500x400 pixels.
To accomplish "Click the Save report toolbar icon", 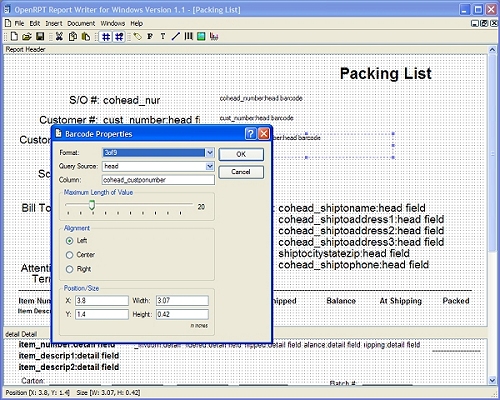I will pyautogui.click(x=40, y=36).
